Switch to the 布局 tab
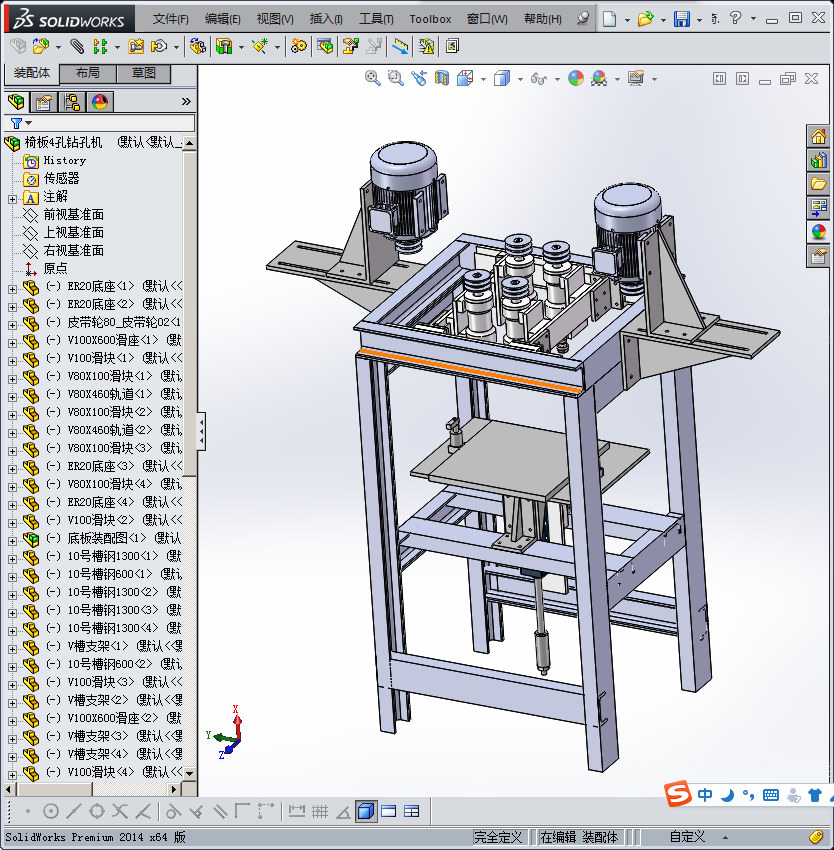 (88, 73)
